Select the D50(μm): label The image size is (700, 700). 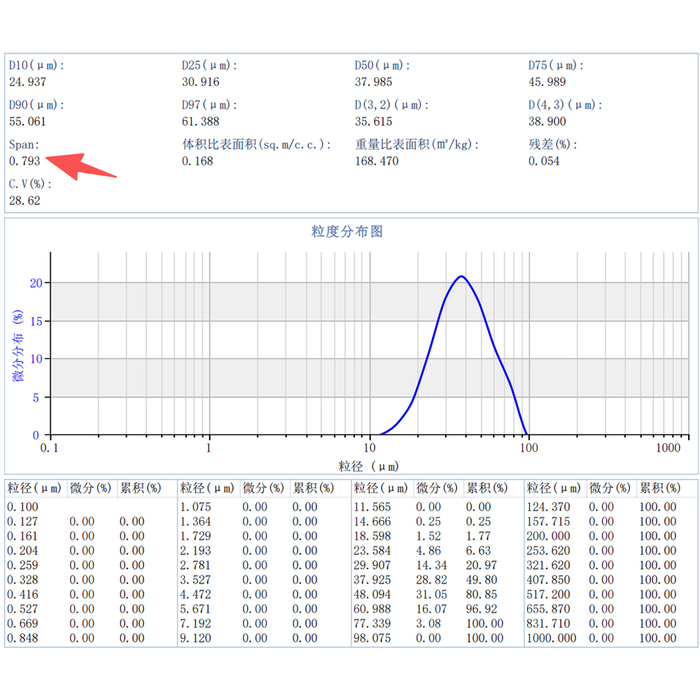point(383,65)
